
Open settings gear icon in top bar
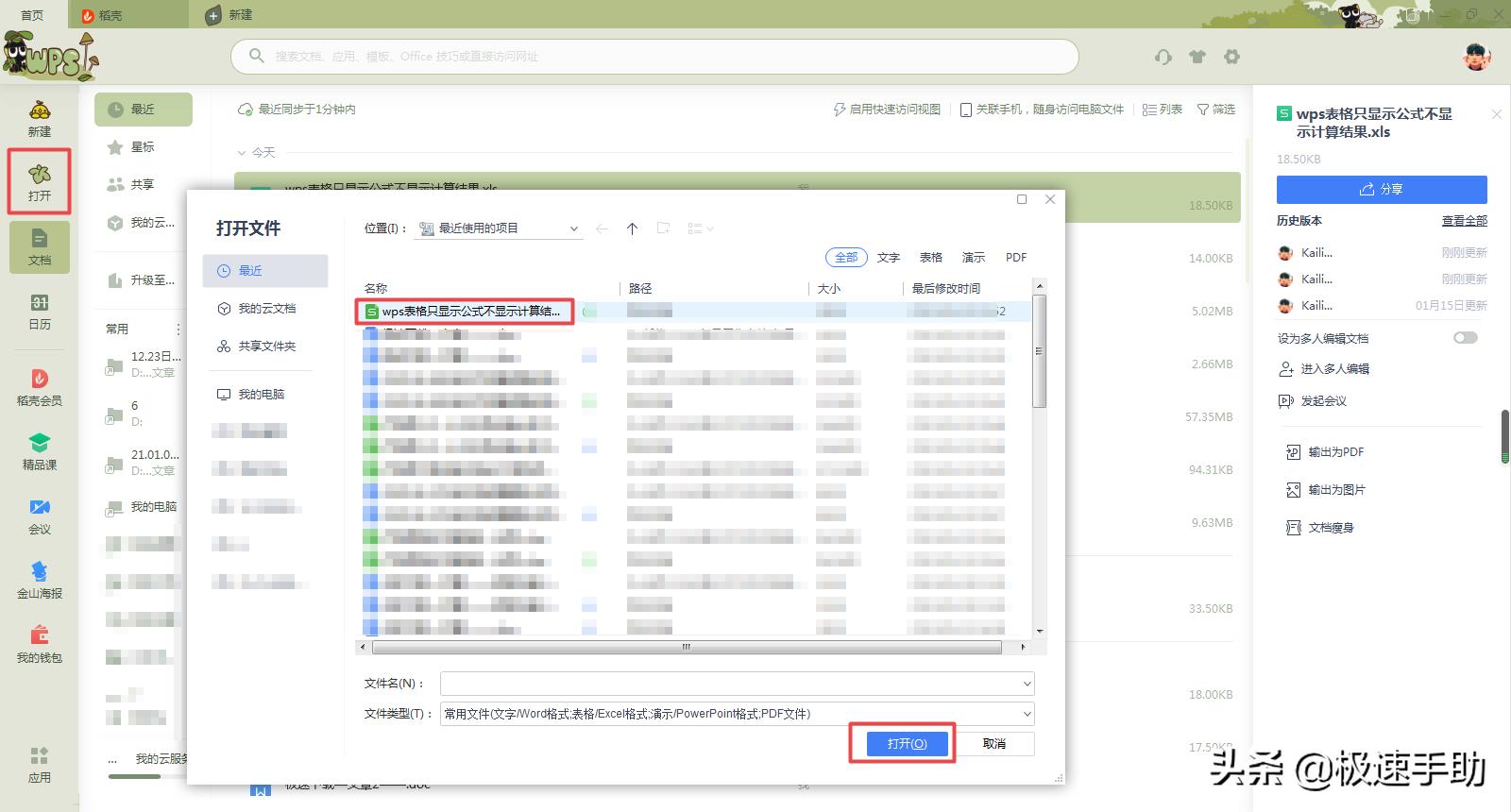(1231, 57)
